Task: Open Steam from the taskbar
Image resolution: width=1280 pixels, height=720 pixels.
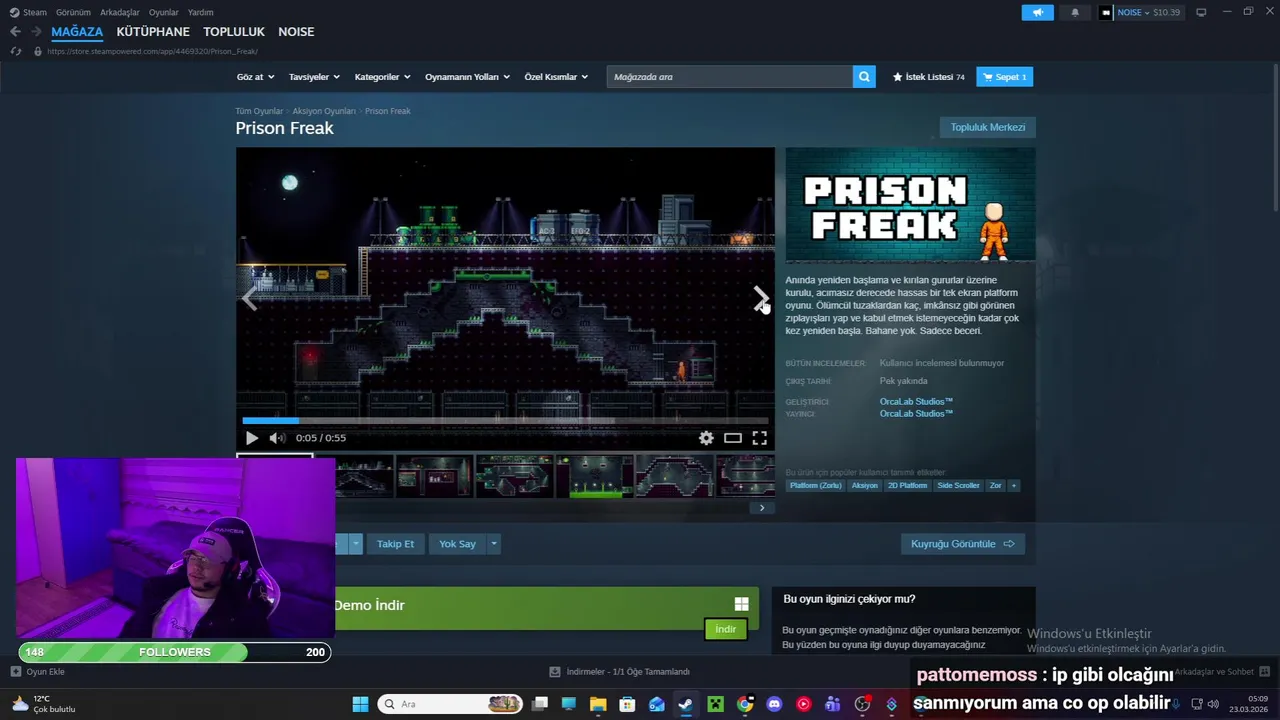Action: [x=685, y=704]
